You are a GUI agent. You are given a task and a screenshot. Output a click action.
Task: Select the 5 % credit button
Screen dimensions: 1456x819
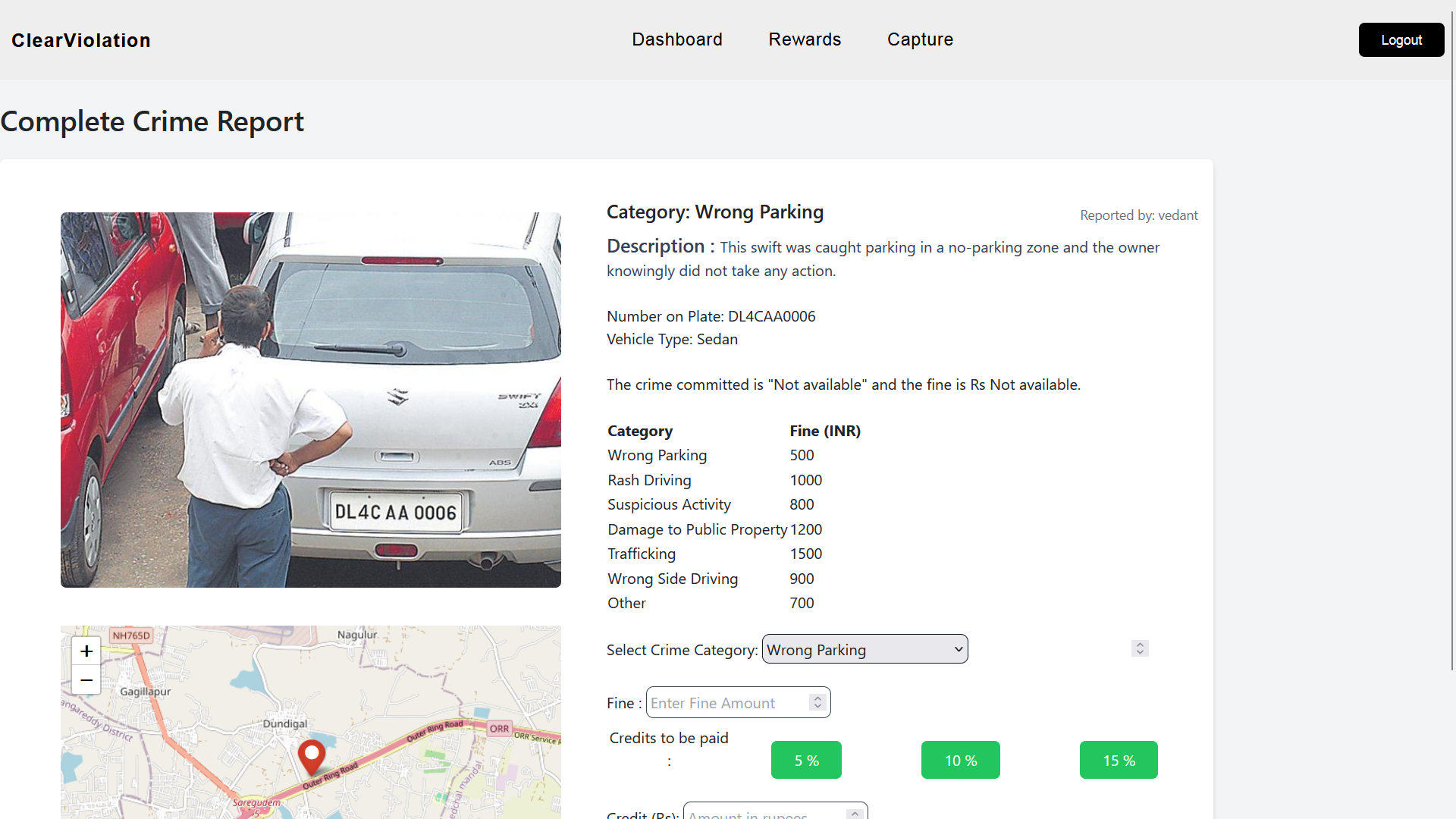[806, 760]
